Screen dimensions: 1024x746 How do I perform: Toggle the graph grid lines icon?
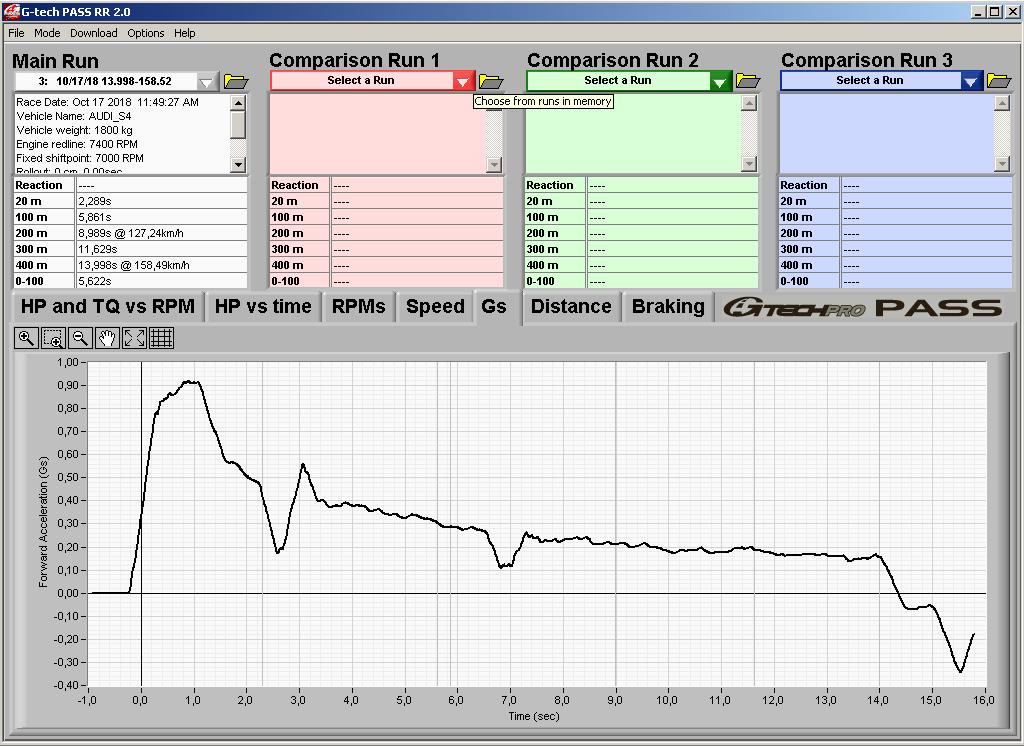pyautogui.click(x=161, y=338)
